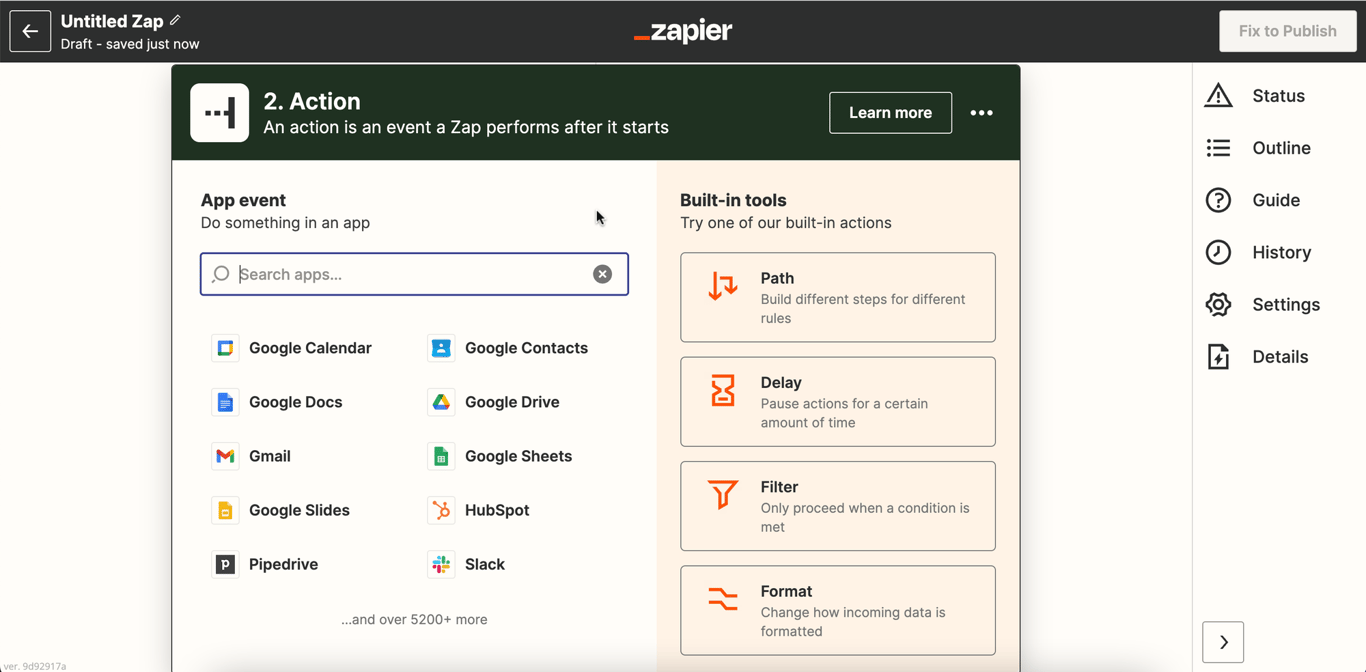Click the 'Draft - saved just now' status text
The height and width of the screenshot is (672, 1366).
(x=130, y=44)
